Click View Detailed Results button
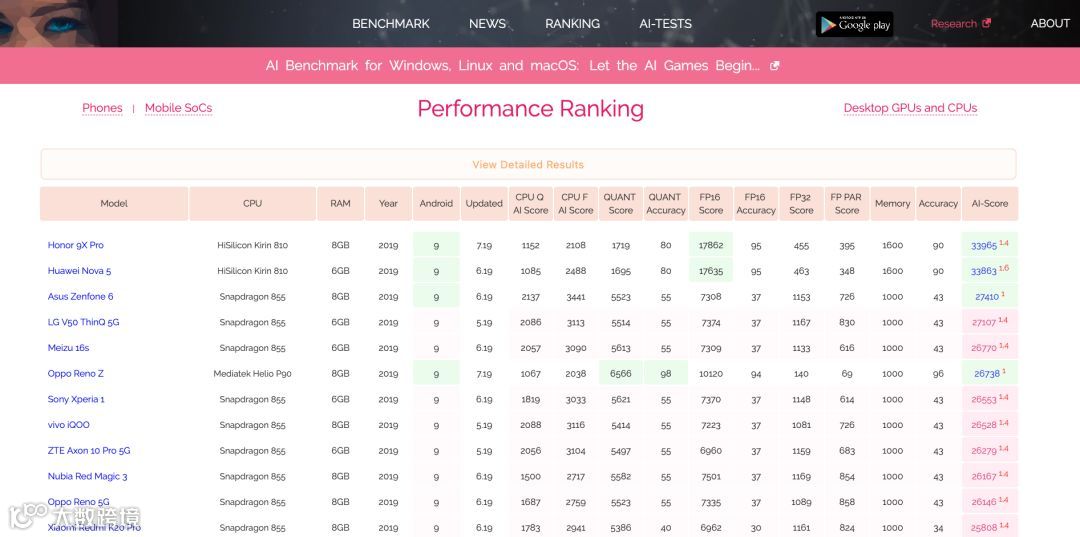This screenshot has width=1080, height=537. [528, 165]
